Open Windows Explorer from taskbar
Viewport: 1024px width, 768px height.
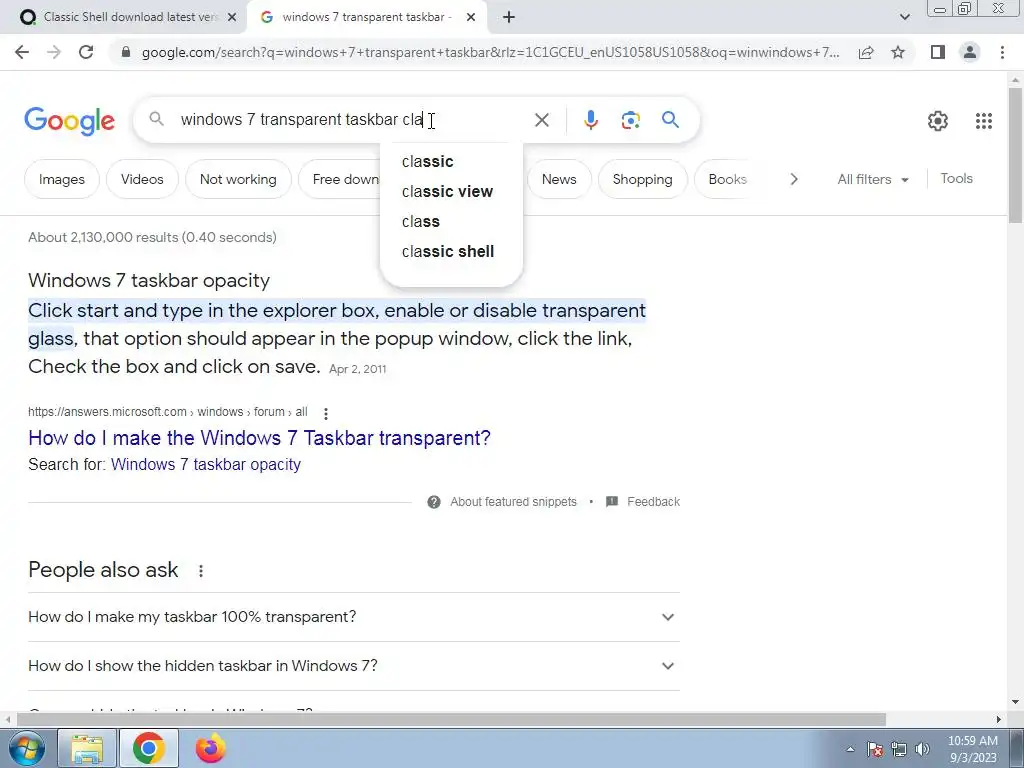(x=87, y=748)
